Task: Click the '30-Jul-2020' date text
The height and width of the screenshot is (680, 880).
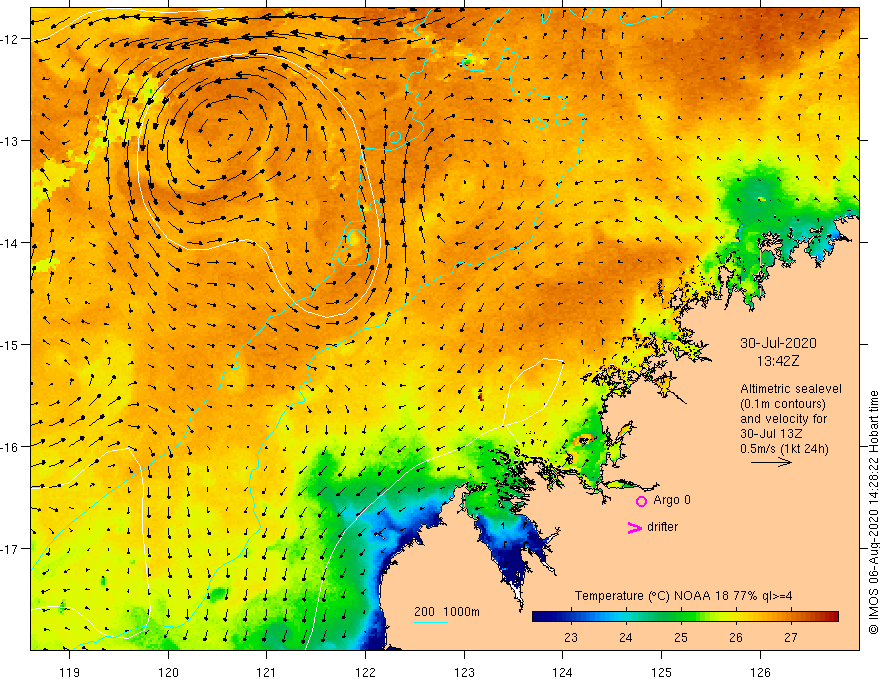Action: [x=778, y=343]
